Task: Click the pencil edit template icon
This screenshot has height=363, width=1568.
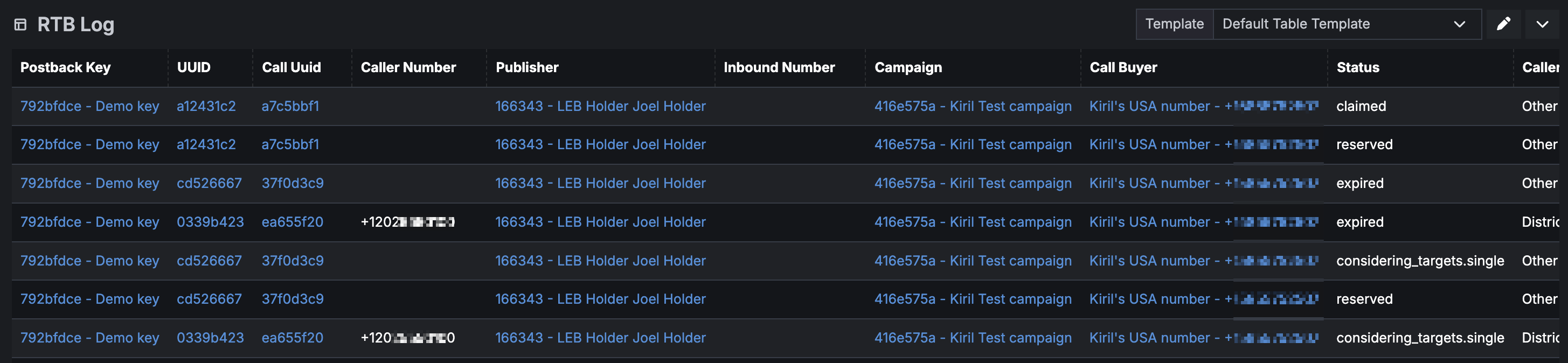Action: click(1503, 24)
